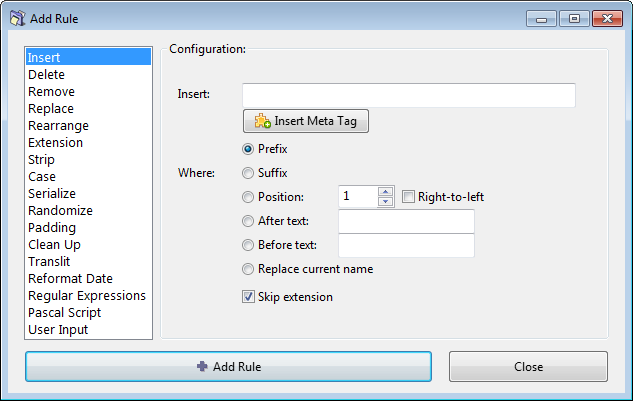Click the Add Rule button

click(228, 367)
